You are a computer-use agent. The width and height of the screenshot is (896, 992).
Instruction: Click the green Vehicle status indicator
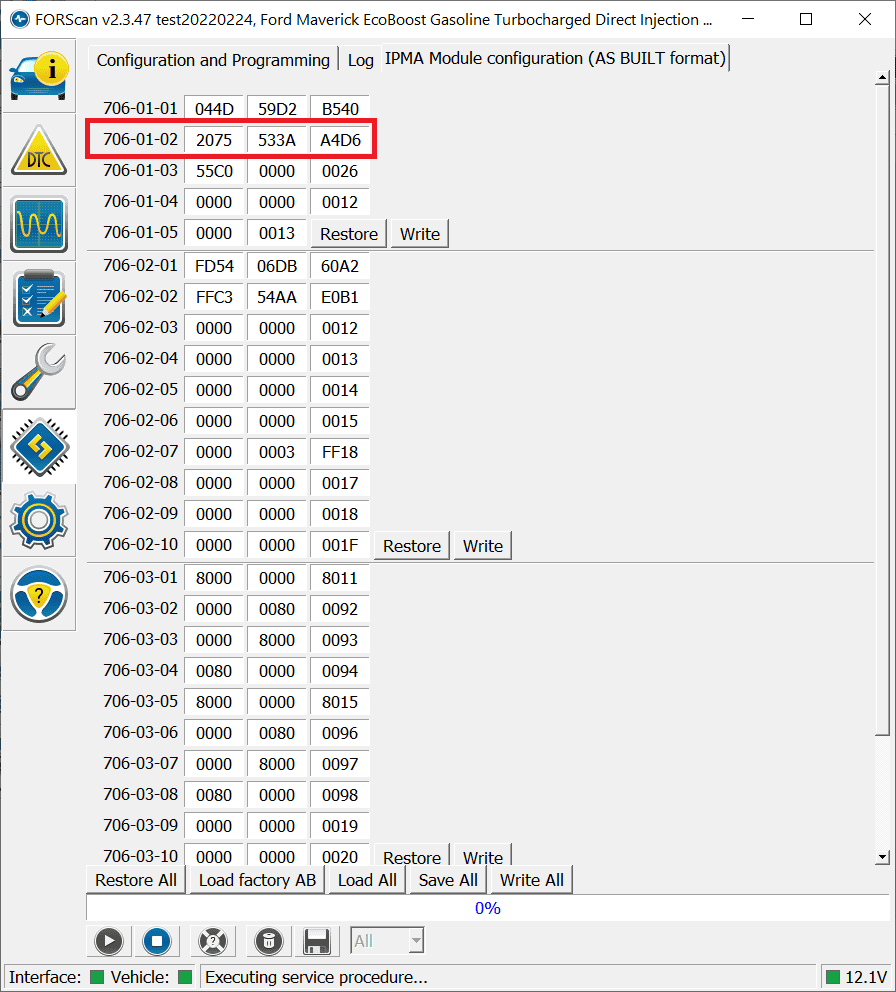185,977
